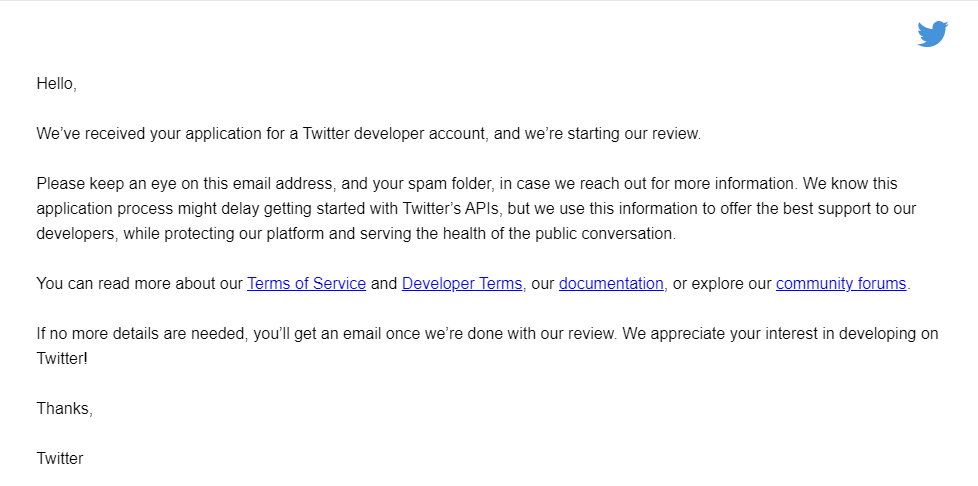Visit the community forums link
Viewport: 978px width, 486px height.
841,283
